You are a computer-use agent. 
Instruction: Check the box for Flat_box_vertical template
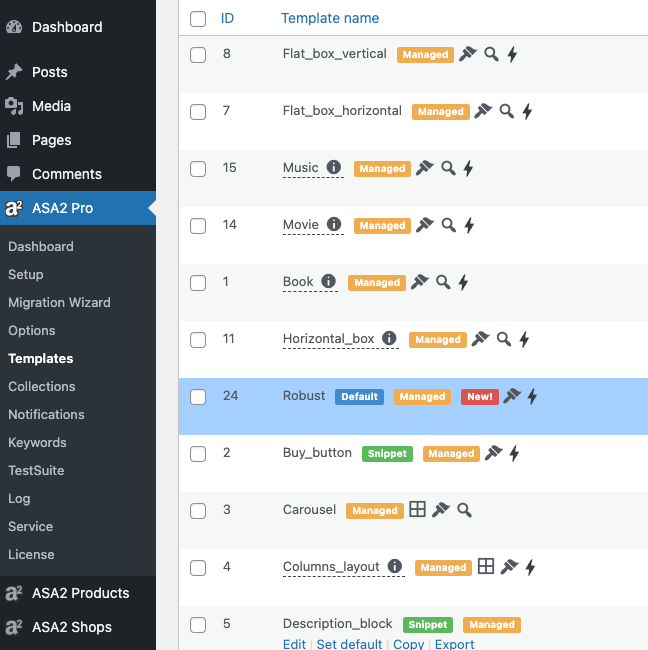coord(198,55)
